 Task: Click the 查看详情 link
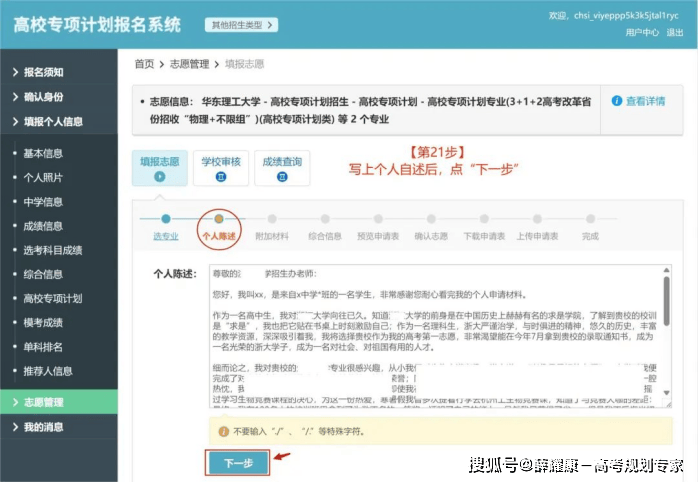(x=645, y=101)
